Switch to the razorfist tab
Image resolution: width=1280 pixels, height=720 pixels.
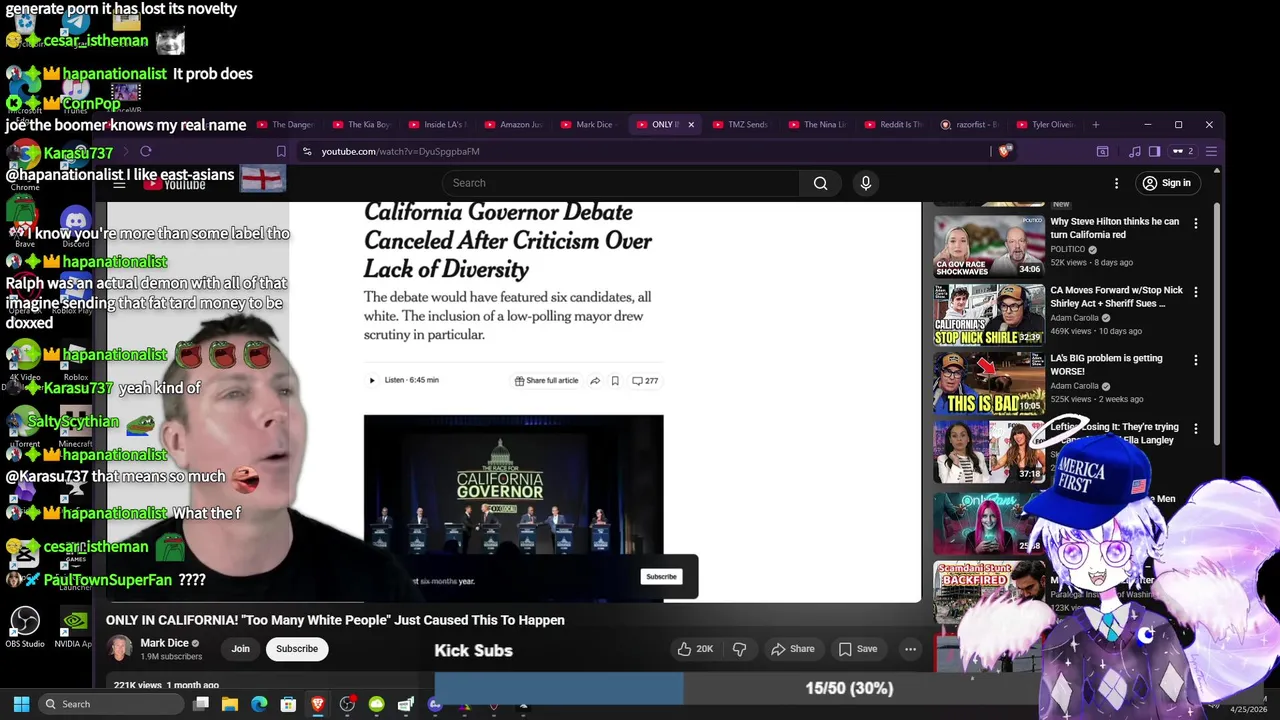click(969, 125)
